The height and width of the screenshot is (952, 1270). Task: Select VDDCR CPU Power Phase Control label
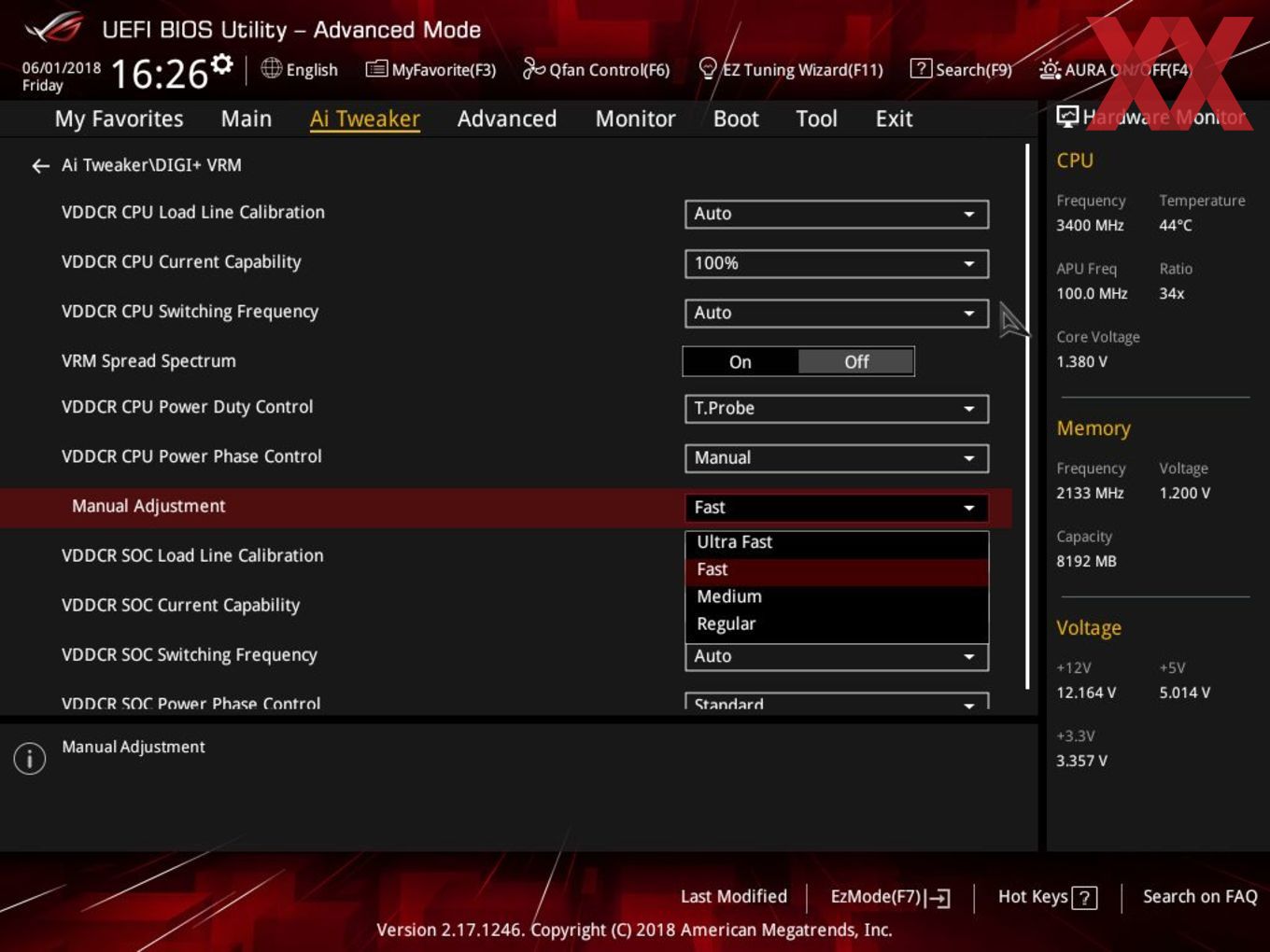click(191, 456)
